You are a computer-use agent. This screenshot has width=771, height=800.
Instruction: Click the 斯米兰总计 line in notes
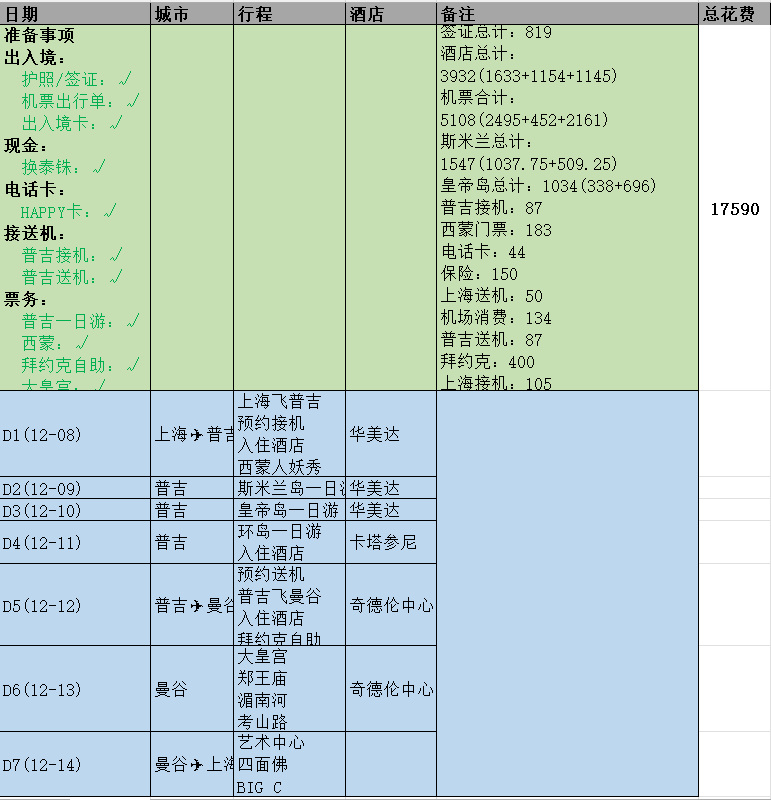[529, 153]
